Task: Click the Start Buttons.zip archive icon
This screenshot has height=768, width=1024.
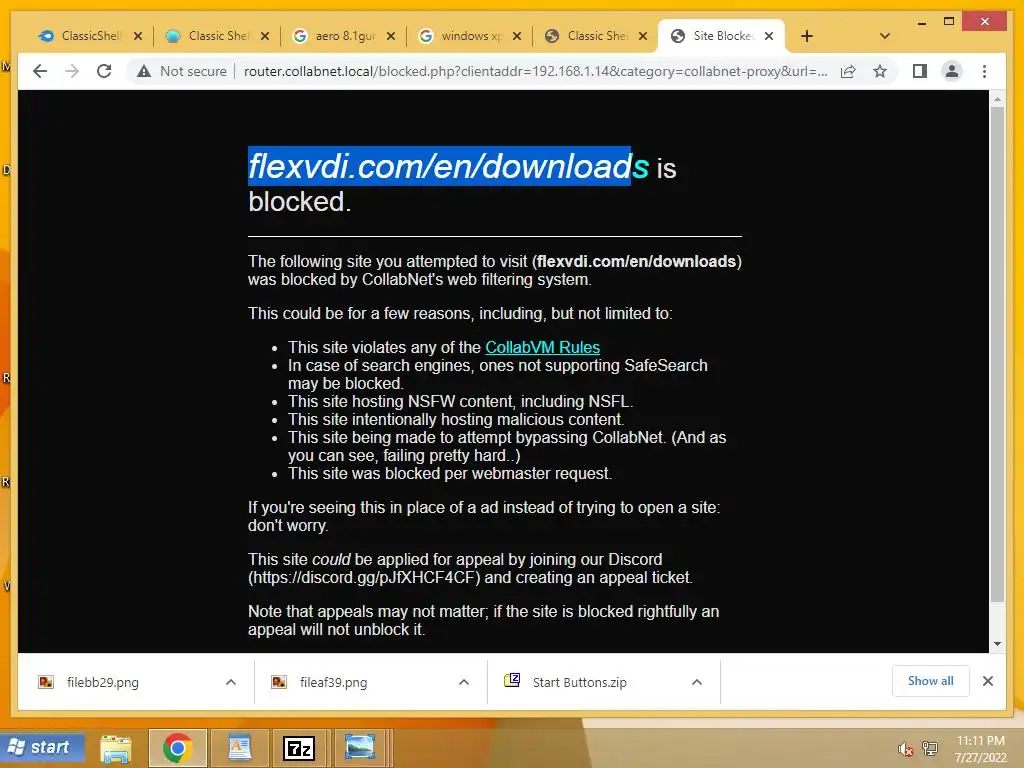Action: [x=512, y=680]
